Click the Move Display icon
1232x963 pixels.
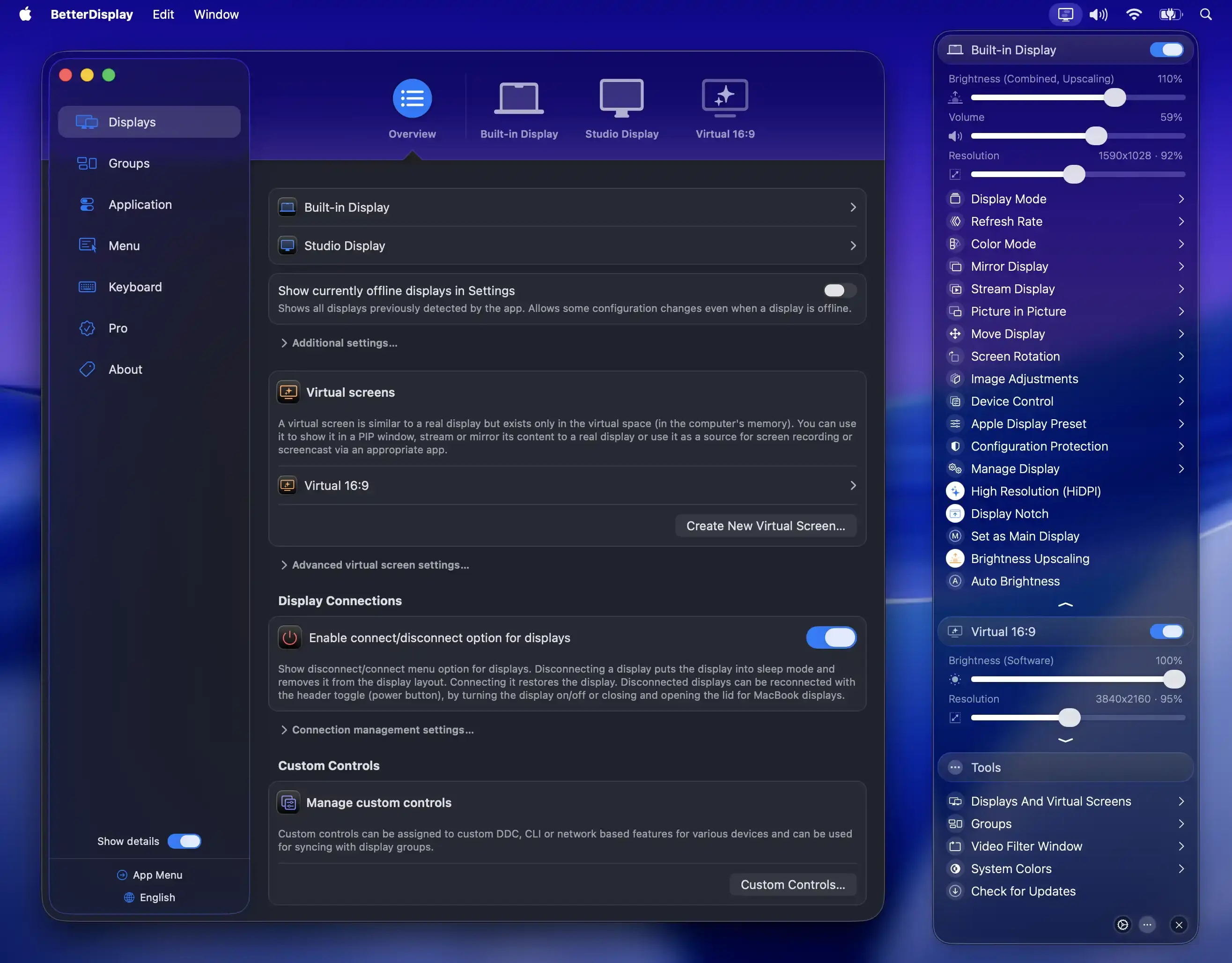point(954,333)
